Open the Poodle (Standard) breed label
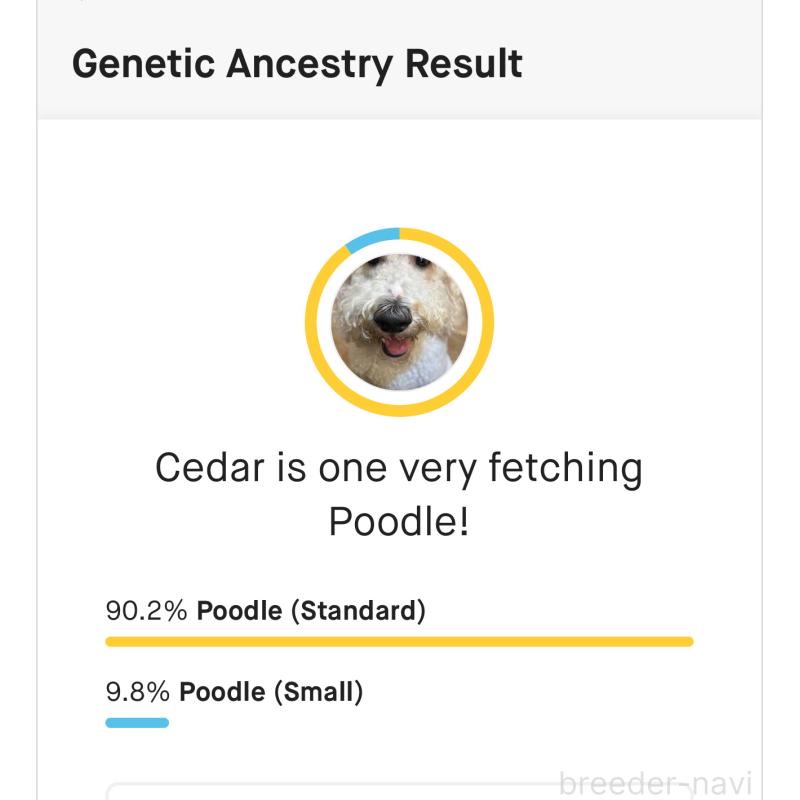This screenshot has height=800, width=800. pos(311,610)
